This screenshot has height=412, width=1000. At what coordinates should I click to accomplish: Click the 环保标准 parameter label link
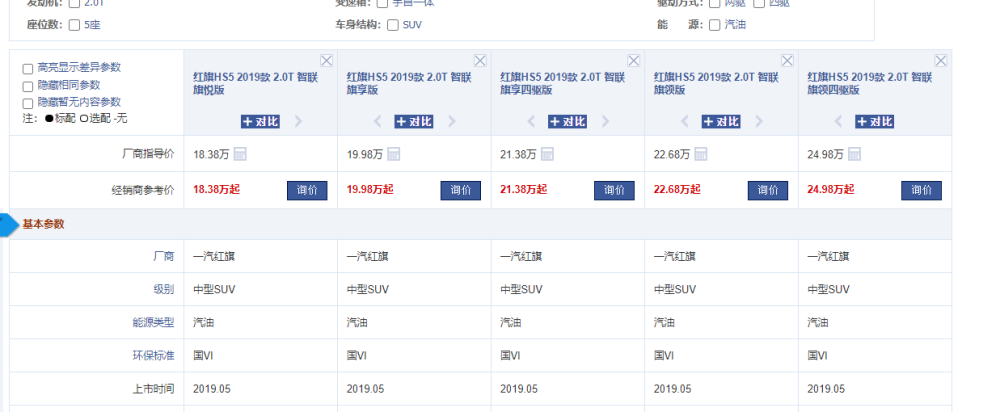(154, 356)
